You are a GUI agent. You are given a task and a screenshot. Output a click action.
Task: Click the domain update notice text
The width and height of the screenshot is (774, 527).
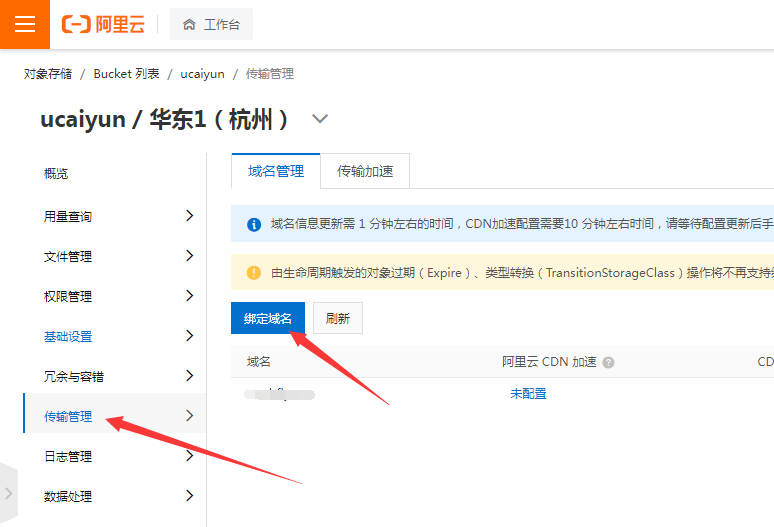522,224
